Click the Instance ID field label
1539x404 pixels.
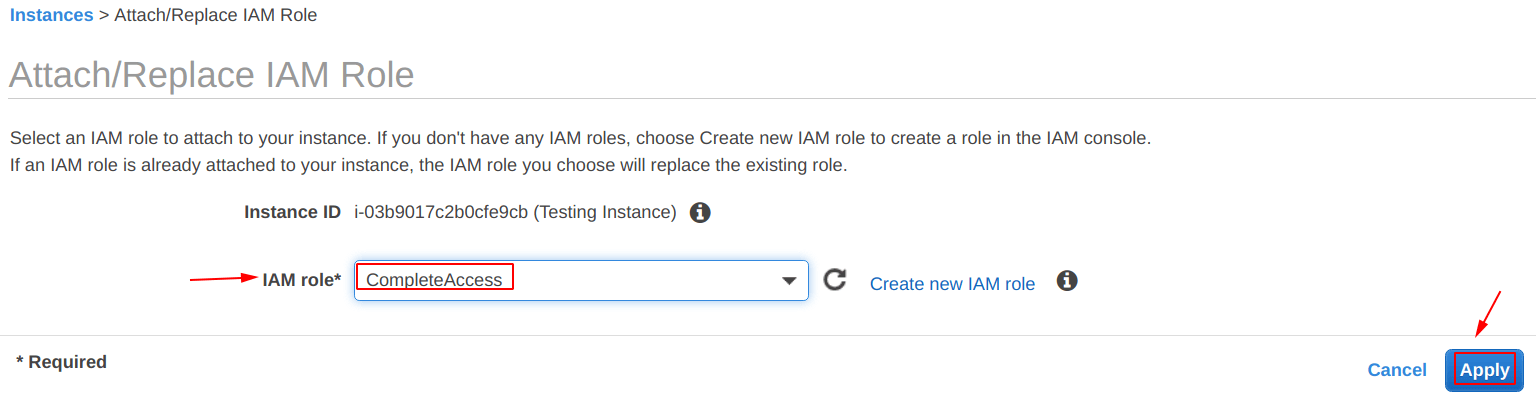click(293, 212)
